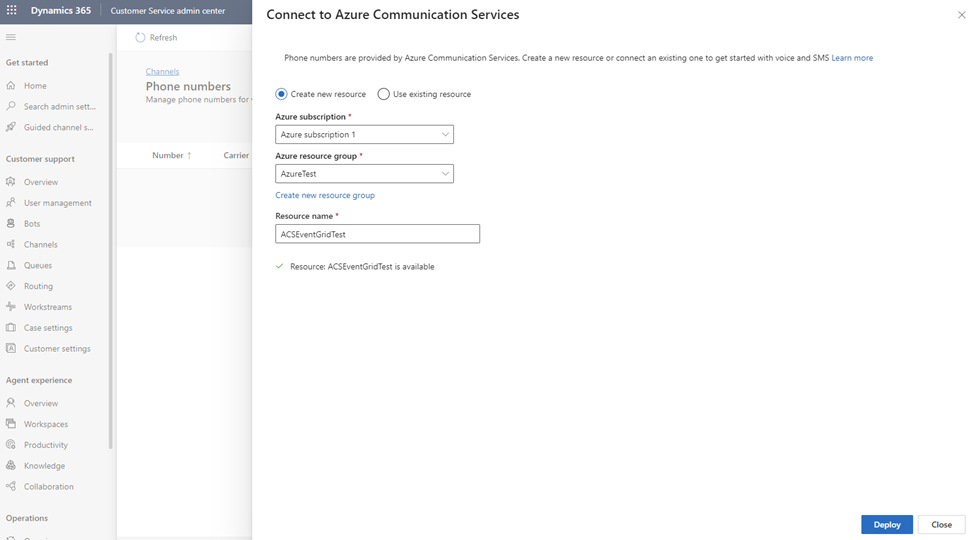Open the Learn more link
The image size is (975, 540).
click(852, 58)
